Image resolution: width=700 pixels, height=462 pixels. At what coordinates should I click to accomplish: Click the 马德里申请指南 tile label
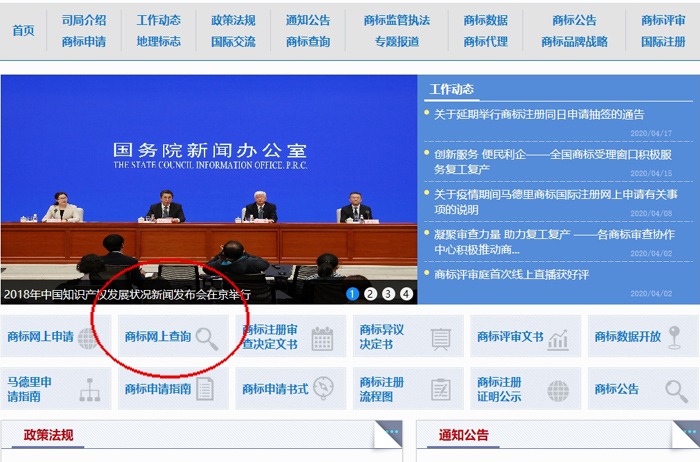(29, 389)
